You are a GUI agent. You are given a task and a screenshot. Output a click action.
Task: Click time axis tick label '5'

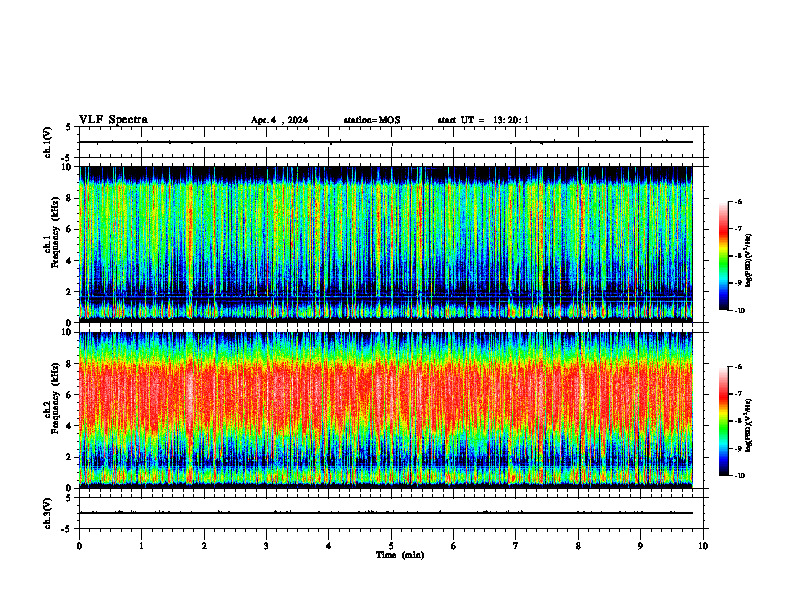tap(391, 546)
